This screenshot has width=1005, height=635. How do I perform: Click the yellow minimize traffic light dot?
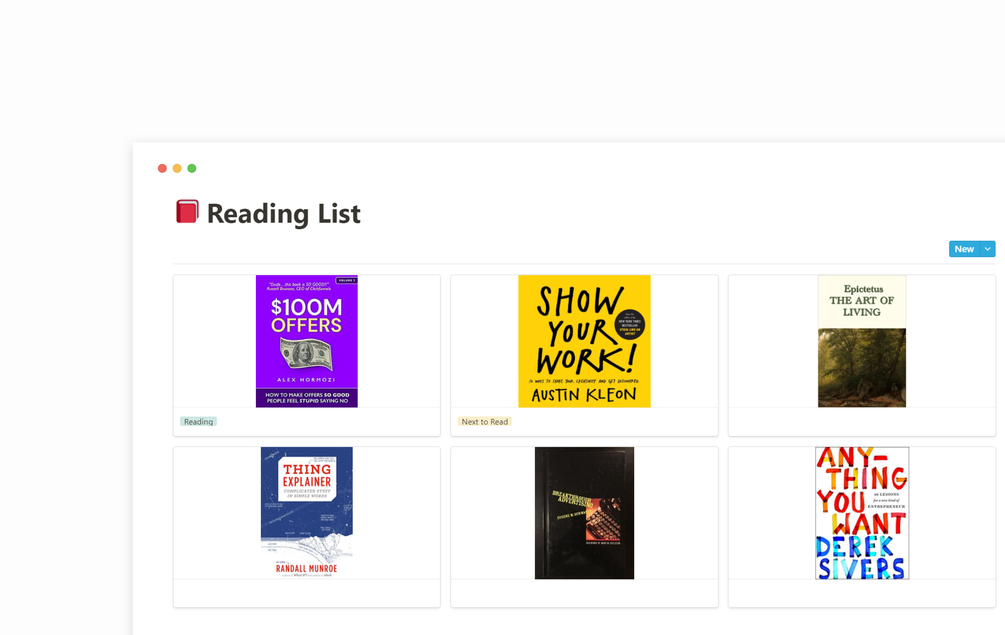(177, 168)
